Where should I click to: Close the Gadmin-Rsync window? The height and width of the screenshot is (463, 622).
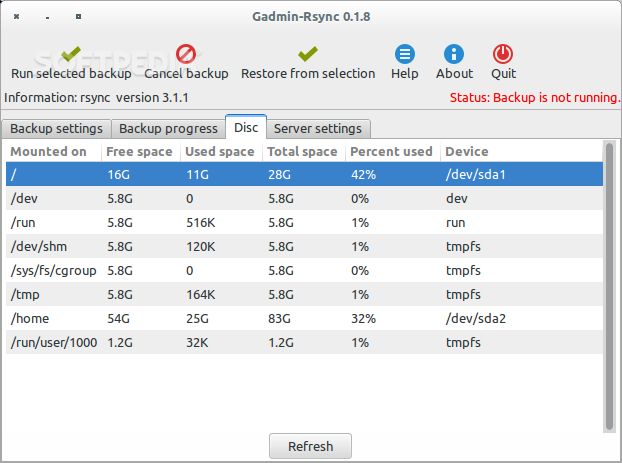16,17
